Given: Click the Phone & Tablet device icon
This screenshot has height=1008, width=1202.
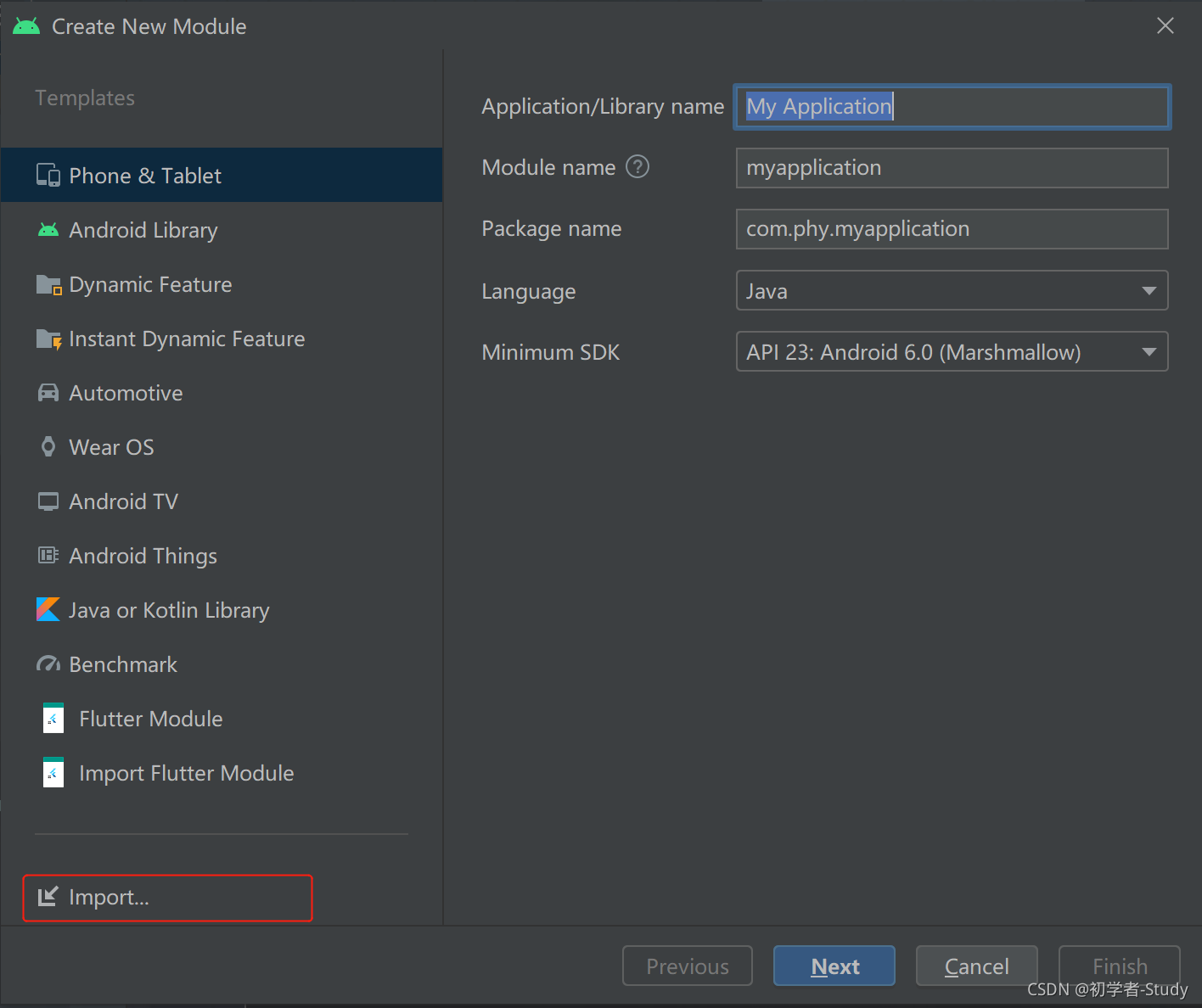Looking at the screenshot, I should 48,176.
